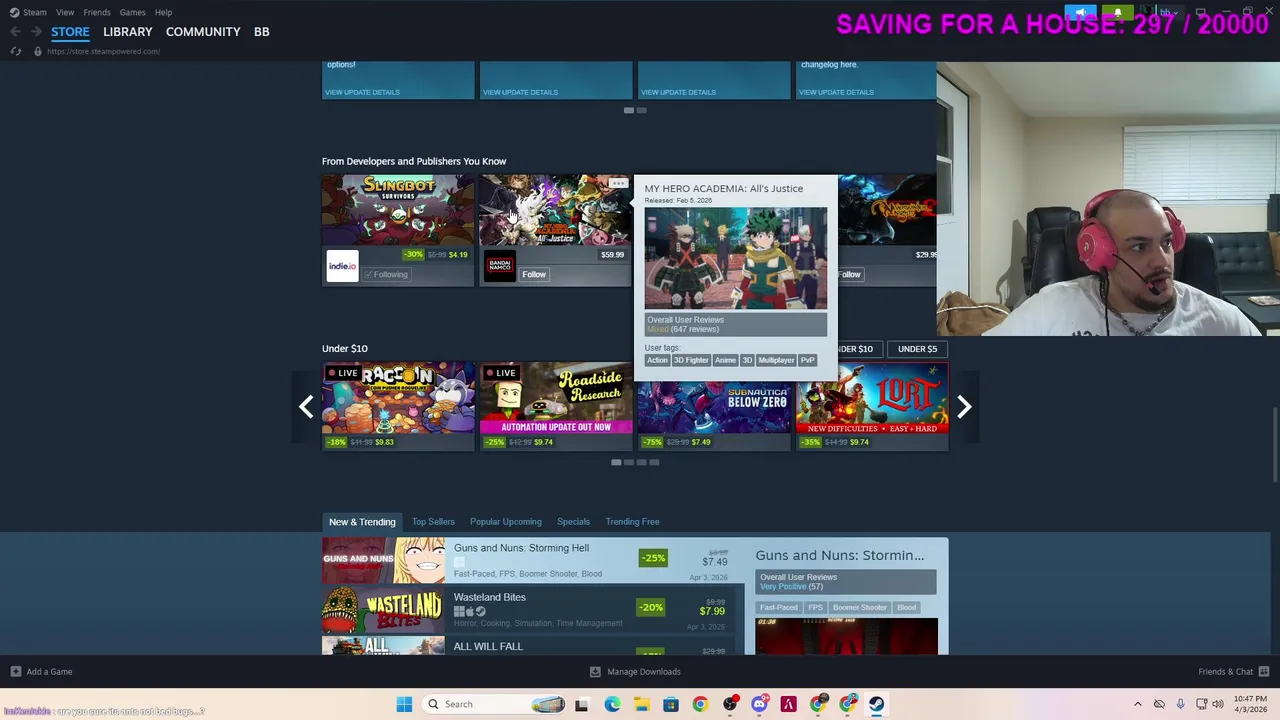Click the Anime user tag
The width and height of the screenshot is (1280, 720).
coord(725,360)
